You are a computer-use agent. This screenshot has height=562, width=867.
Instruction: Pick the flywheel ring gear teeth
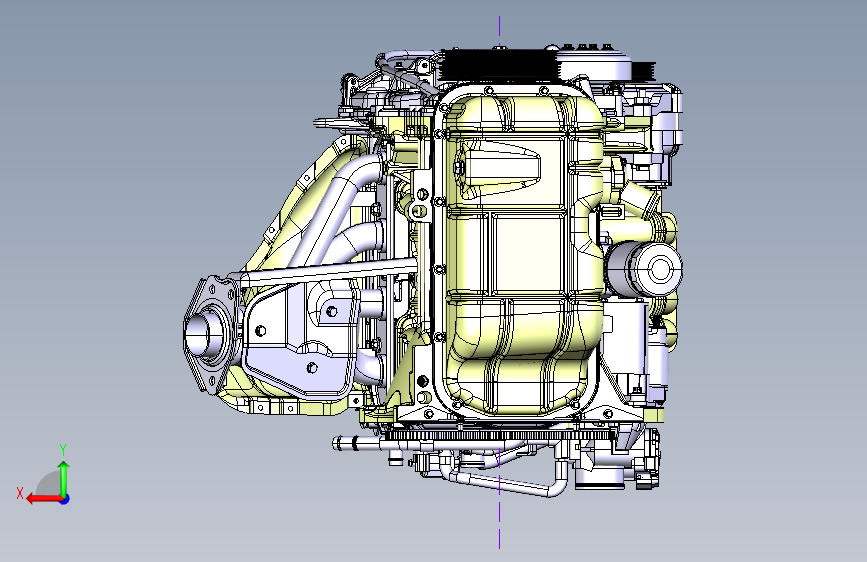point(498,435)
